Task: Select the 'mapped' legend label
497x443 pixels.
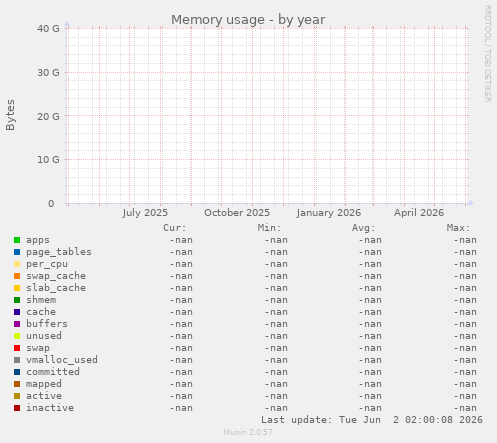Action: click(44, 384)
